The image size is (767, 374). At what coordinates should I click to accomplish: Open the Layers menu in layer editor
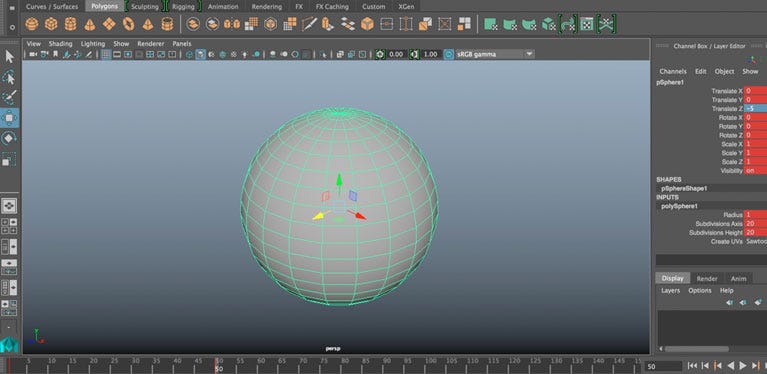tap(671, 290)
